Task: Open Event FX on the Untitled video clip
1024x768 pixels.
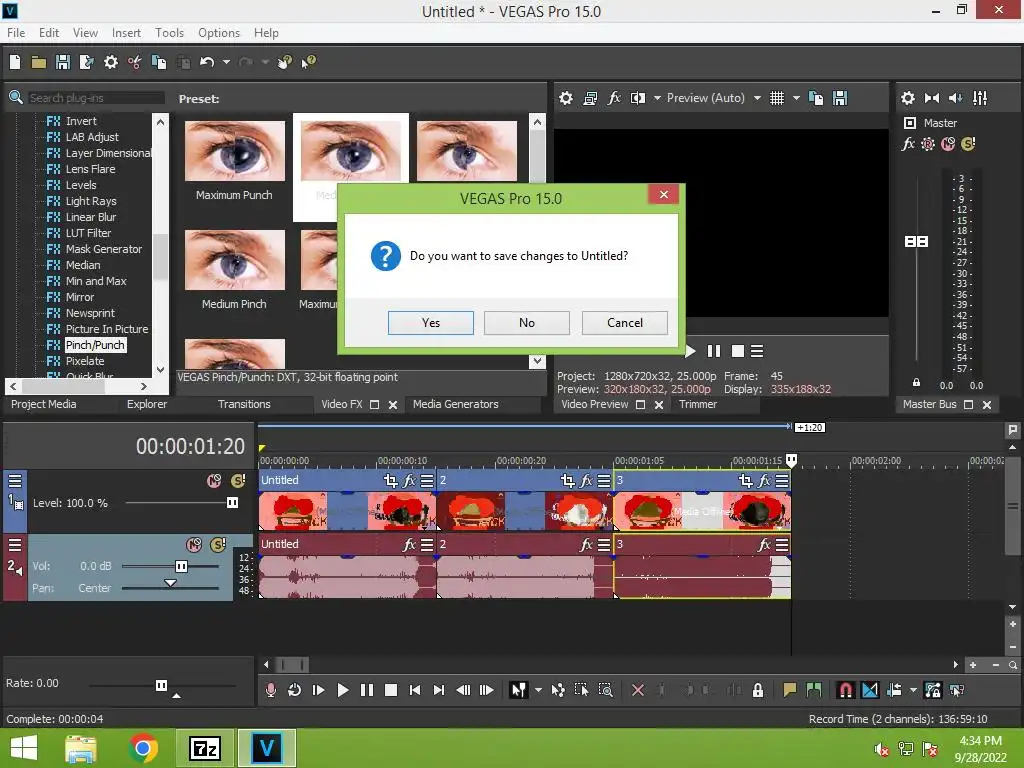Action: (409, 481)
